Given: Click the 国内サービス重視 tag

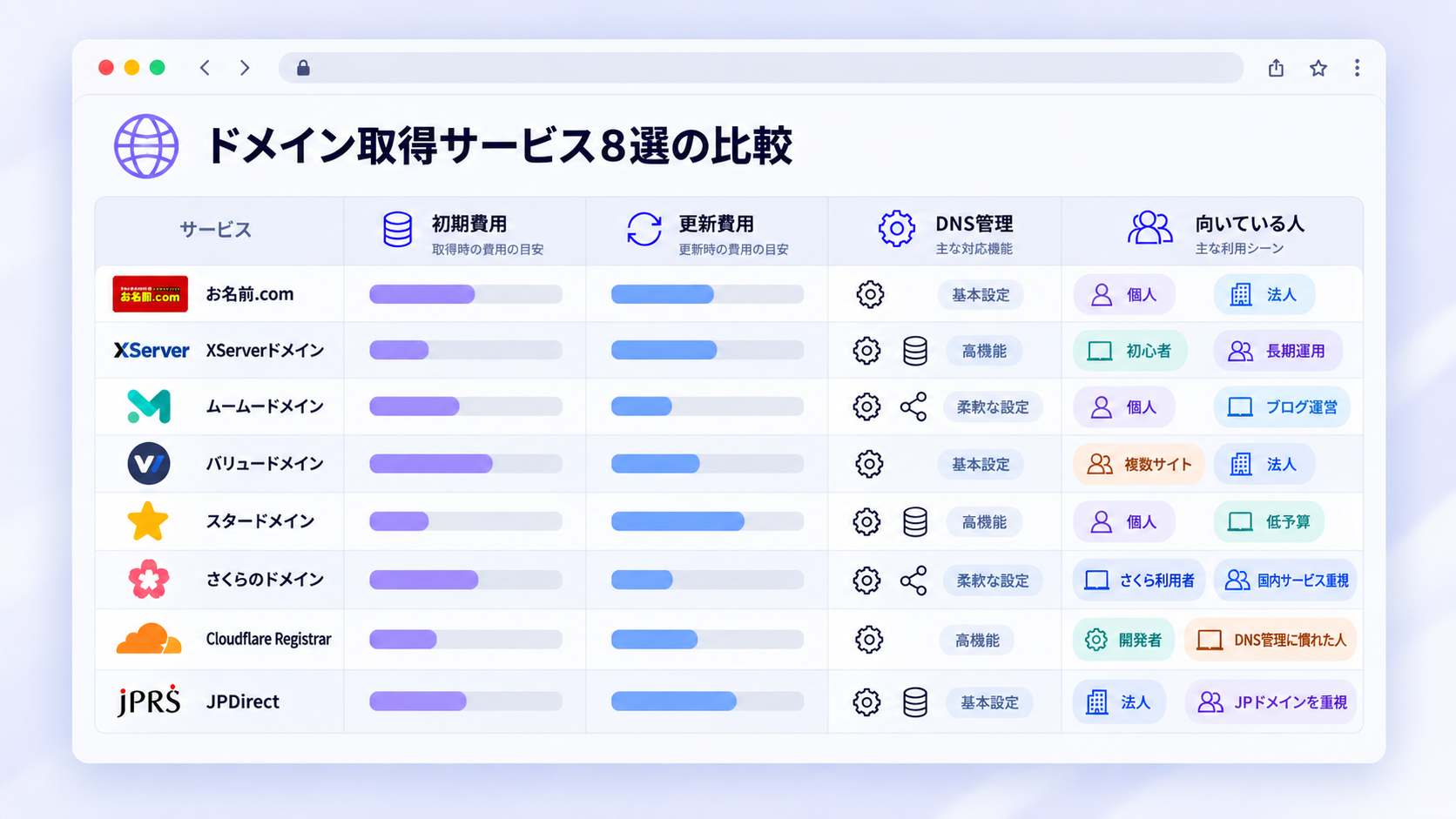Looking at the screenshot, I should (1285, 580).
